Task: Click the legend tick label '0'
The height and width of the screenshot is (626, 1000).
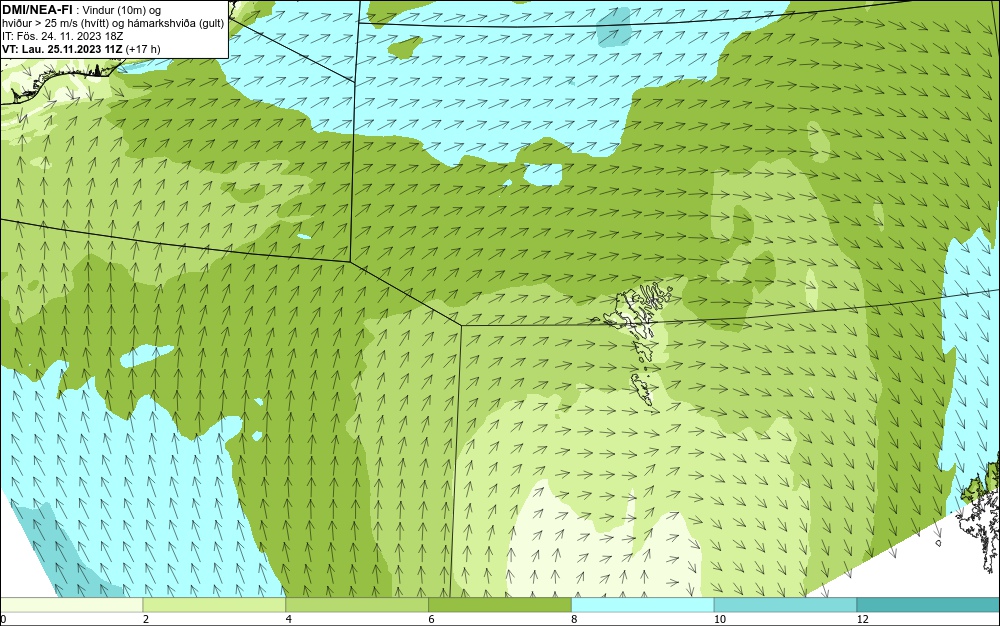Action: [3, 619]
